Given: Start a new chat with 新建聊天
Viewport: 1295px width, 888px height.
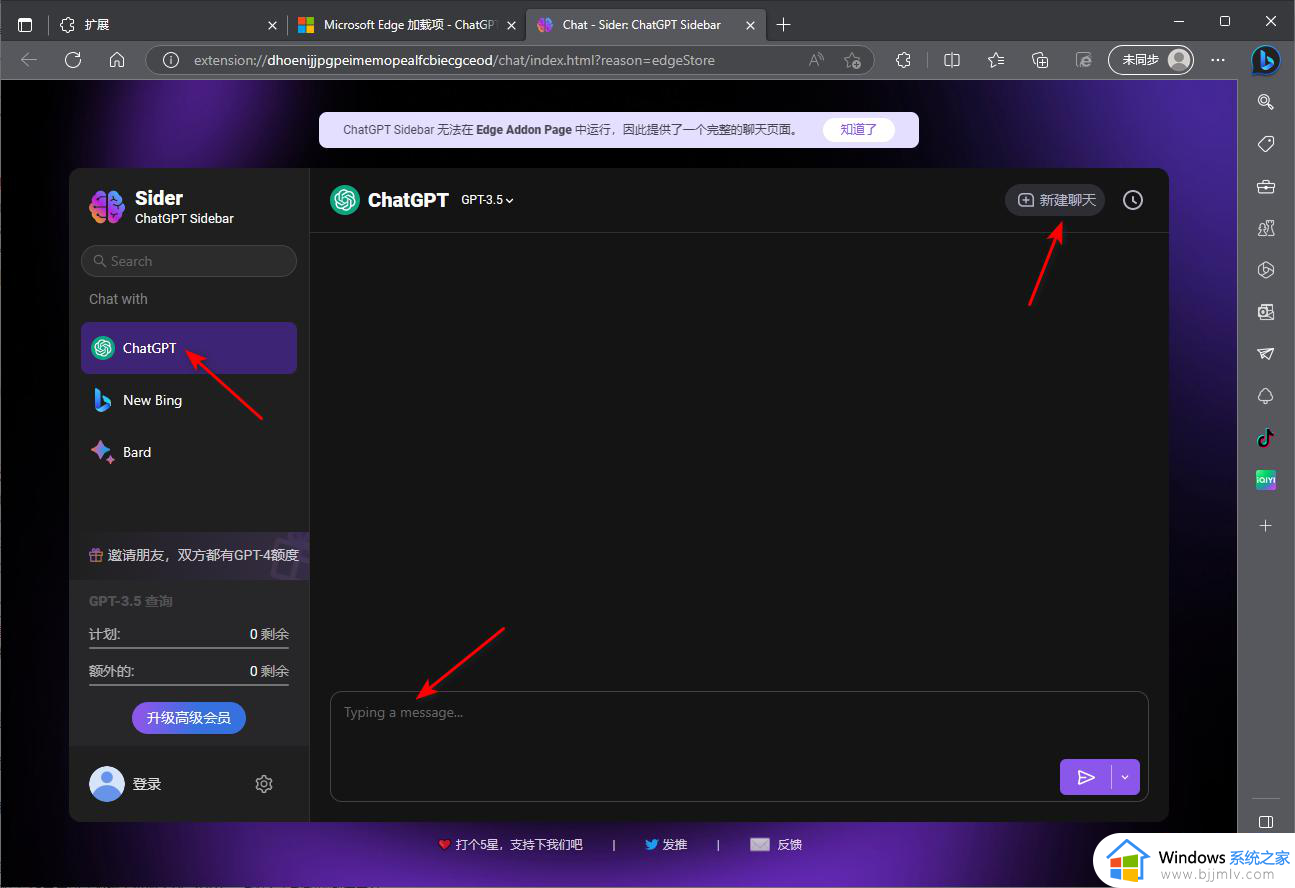Looking at the screenshot, I should coord(1056,200).
